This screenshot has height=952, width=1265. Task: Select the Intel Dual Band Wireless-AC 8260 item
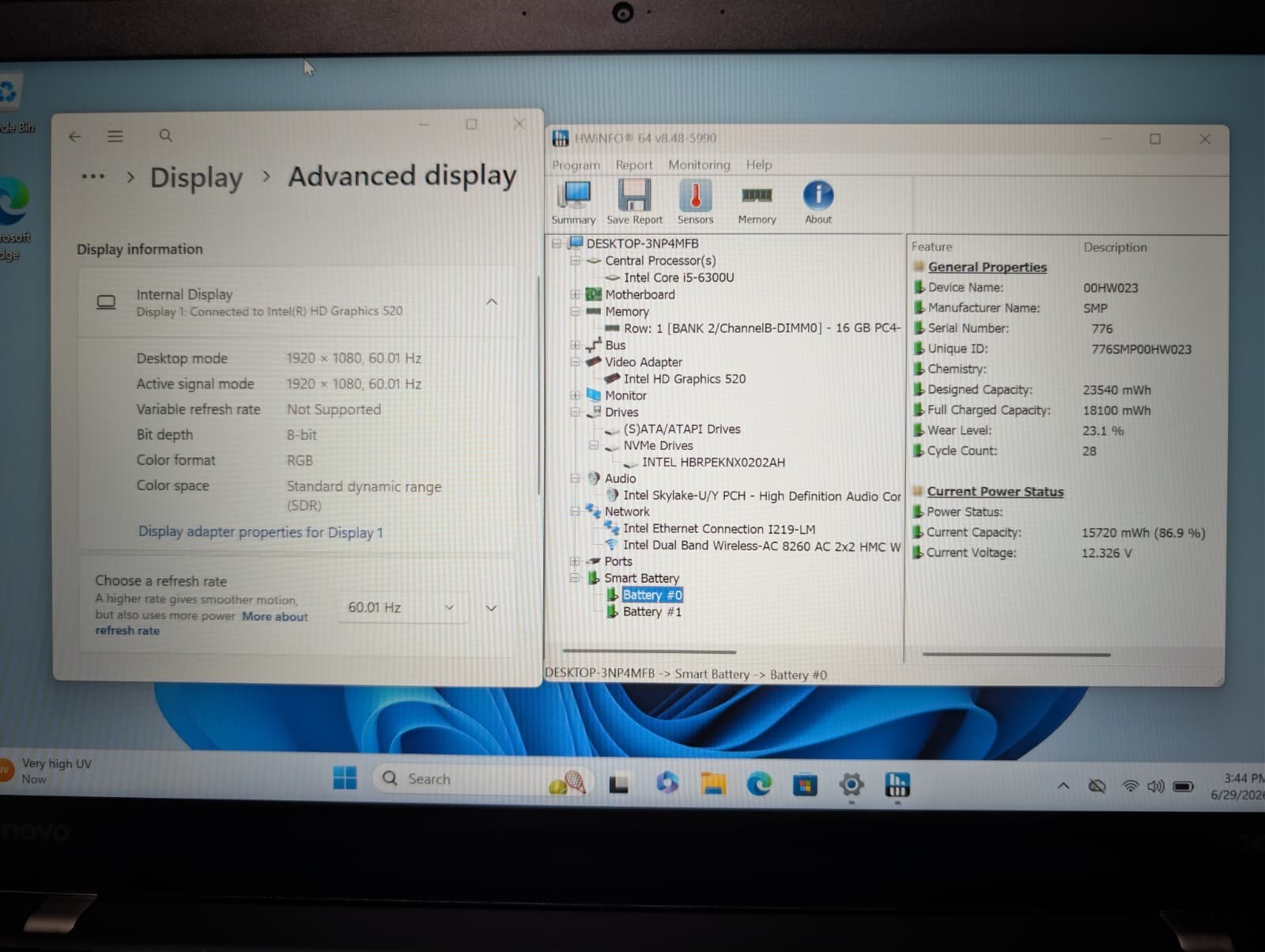(761, 546)
